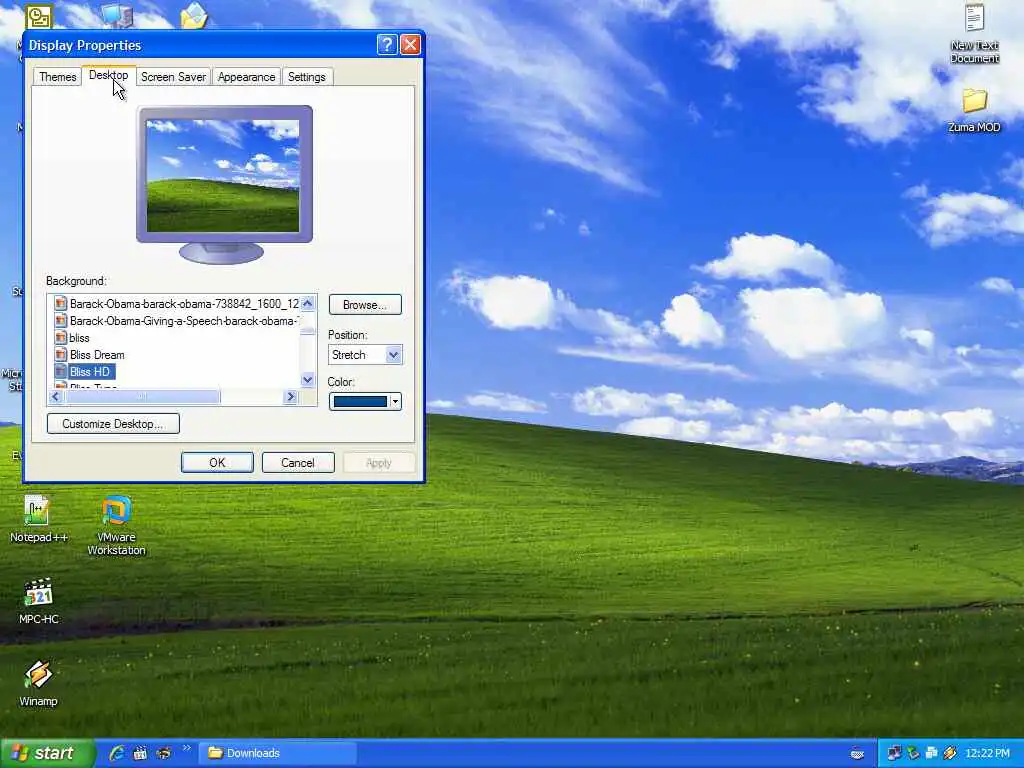Switch to the Screen Saver tab
Viewport: 1024px width, 768px height.
point(173,77)
